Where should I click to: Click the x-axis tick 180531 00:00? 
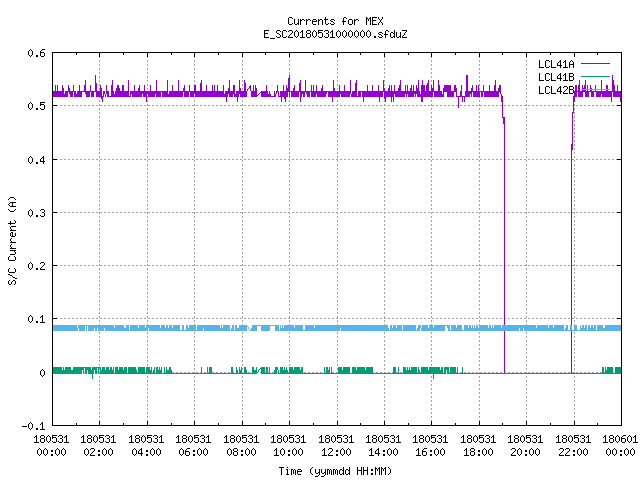tap(51, 446)
